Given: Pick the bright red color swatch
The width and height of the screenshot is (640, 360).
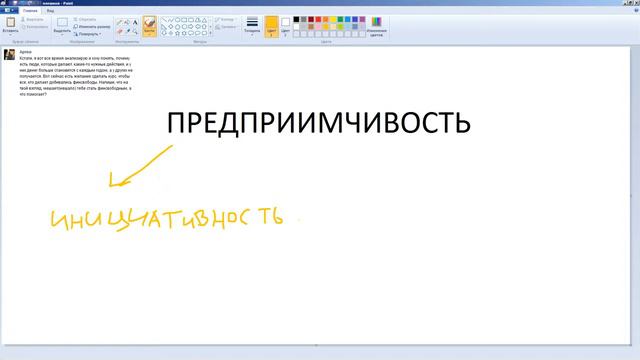Looking at the screenshot, I should tap(318, 20).
